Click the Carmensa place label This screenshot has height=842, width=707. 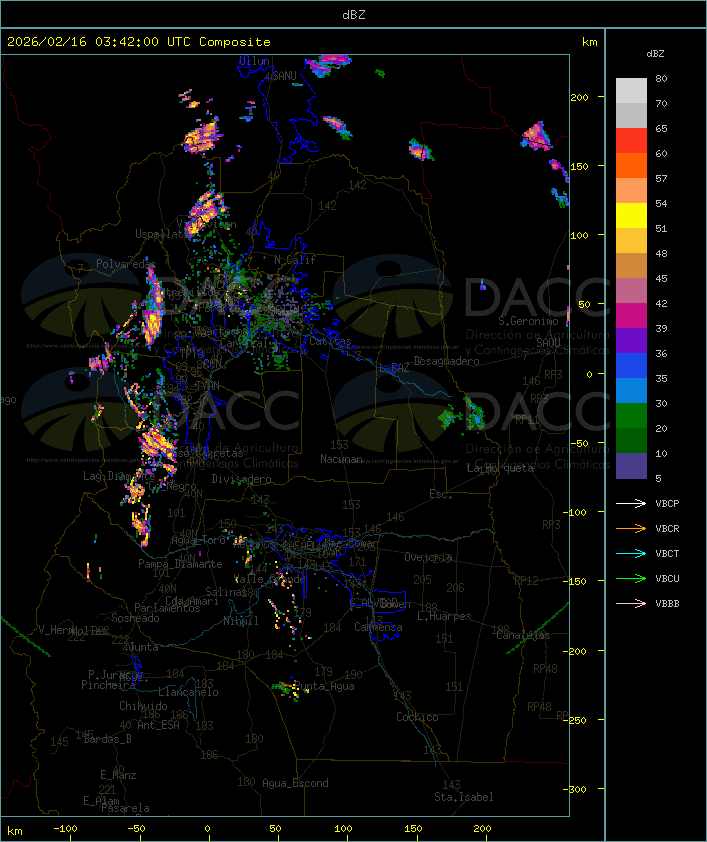click(378, 627)
